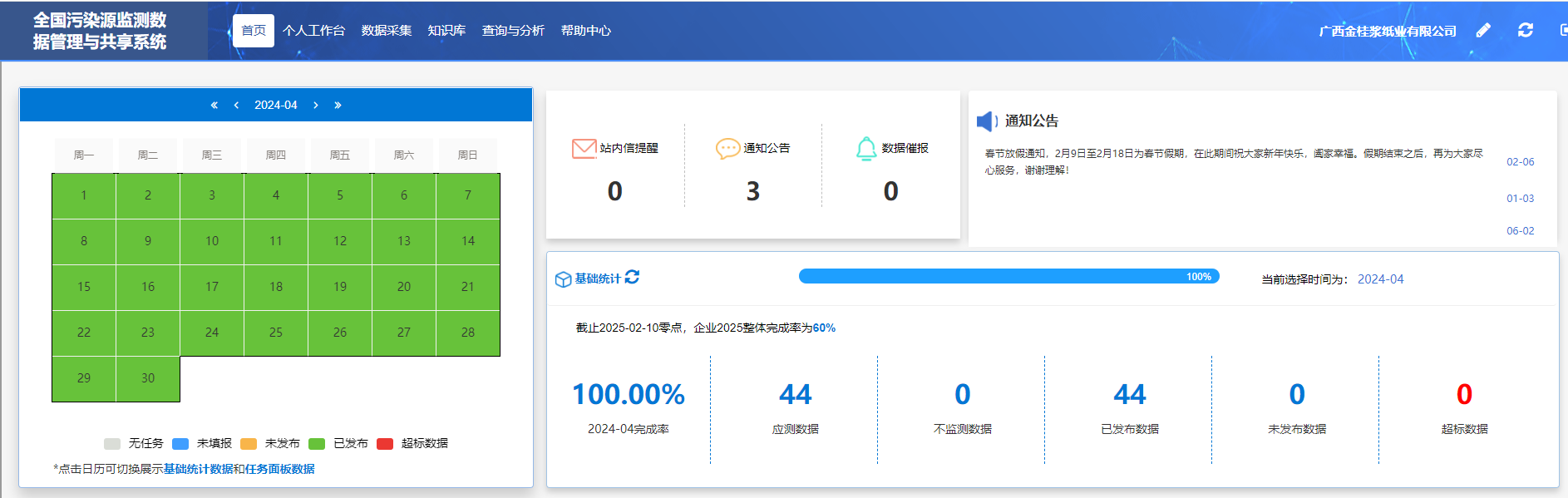
Task: Switch to the 个人工作台 tab
Action: (313, 31)
